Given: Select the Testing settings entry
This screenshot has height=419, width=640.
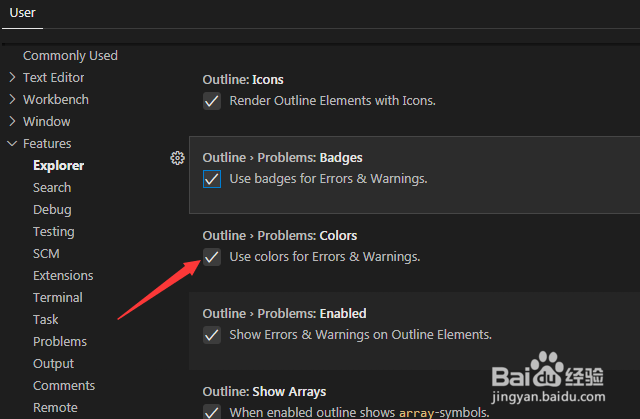Looking at the screenshot, I should pyautogui.click(x=54, y=232).
